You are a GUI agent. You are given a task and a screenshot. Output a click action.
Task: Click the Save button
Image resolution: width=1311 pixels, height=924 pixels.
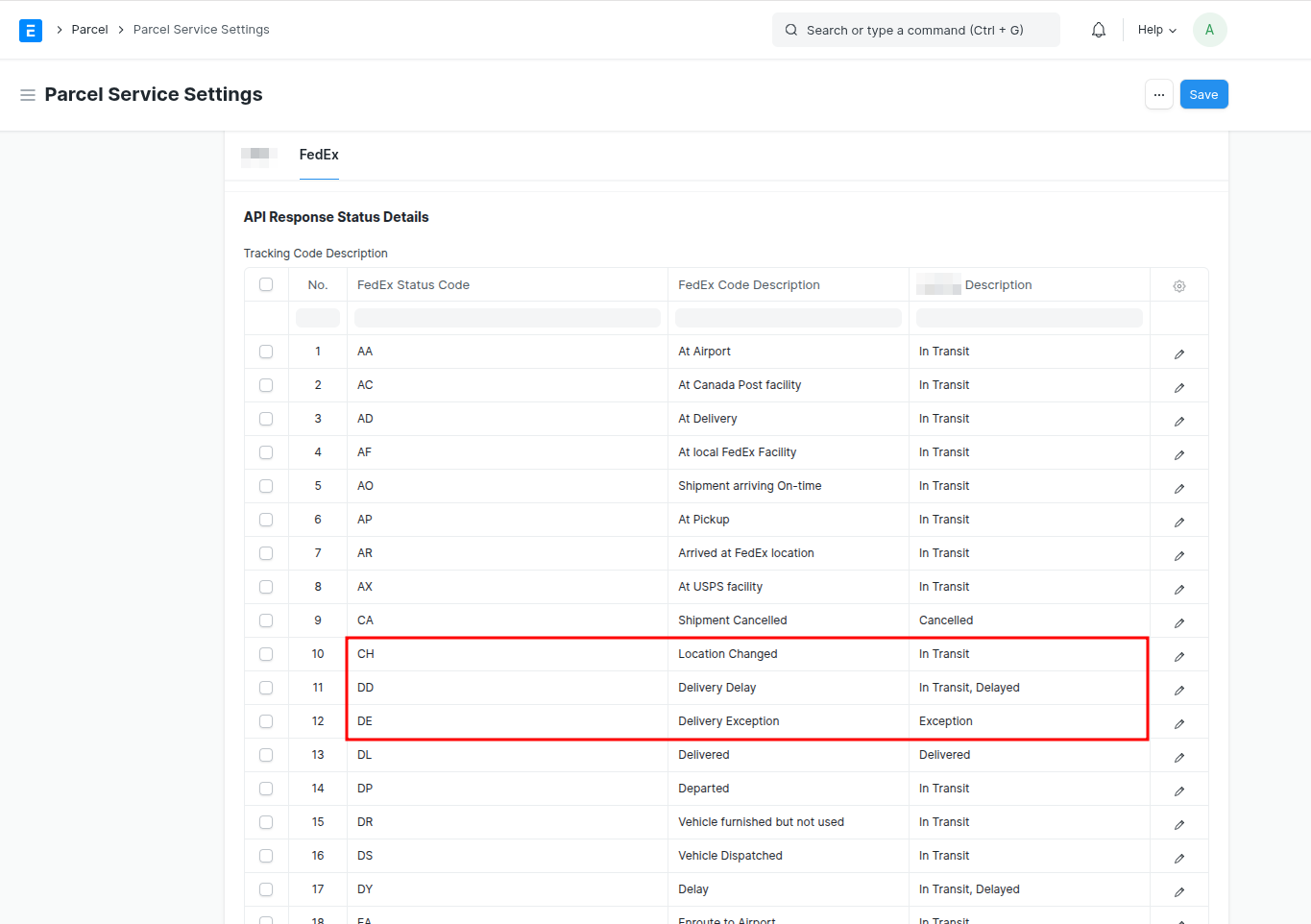coord(1202,94)
